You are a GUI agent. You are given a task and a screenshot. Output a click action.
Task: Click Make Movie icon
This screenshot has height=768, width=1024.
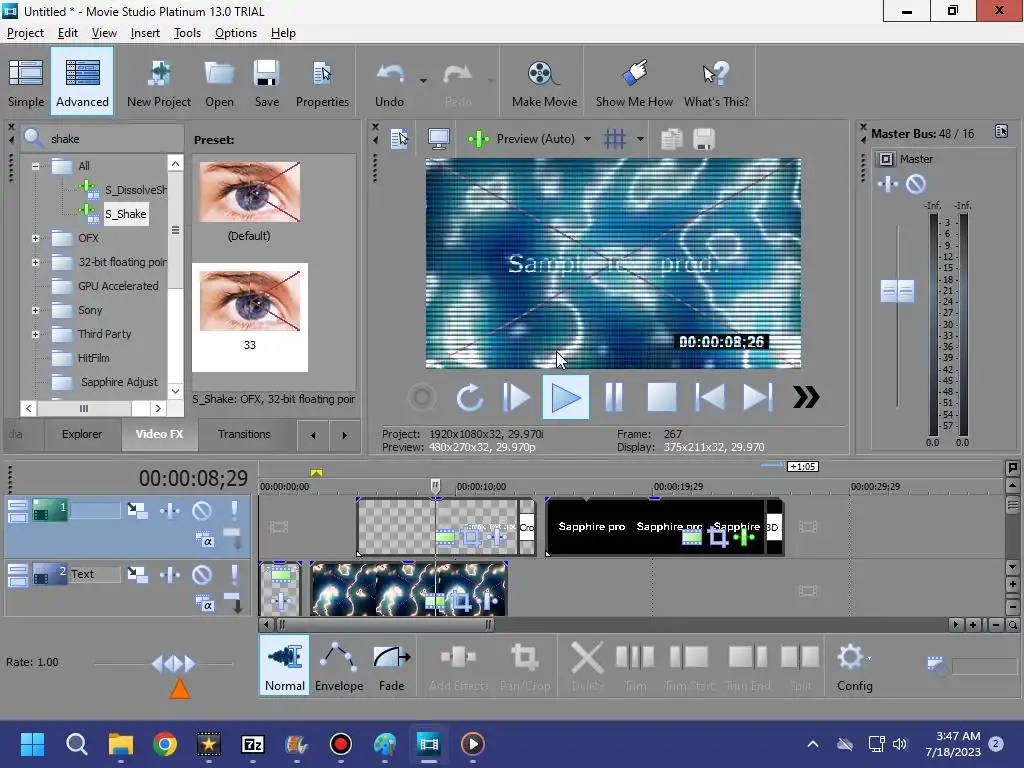[544, 82]
